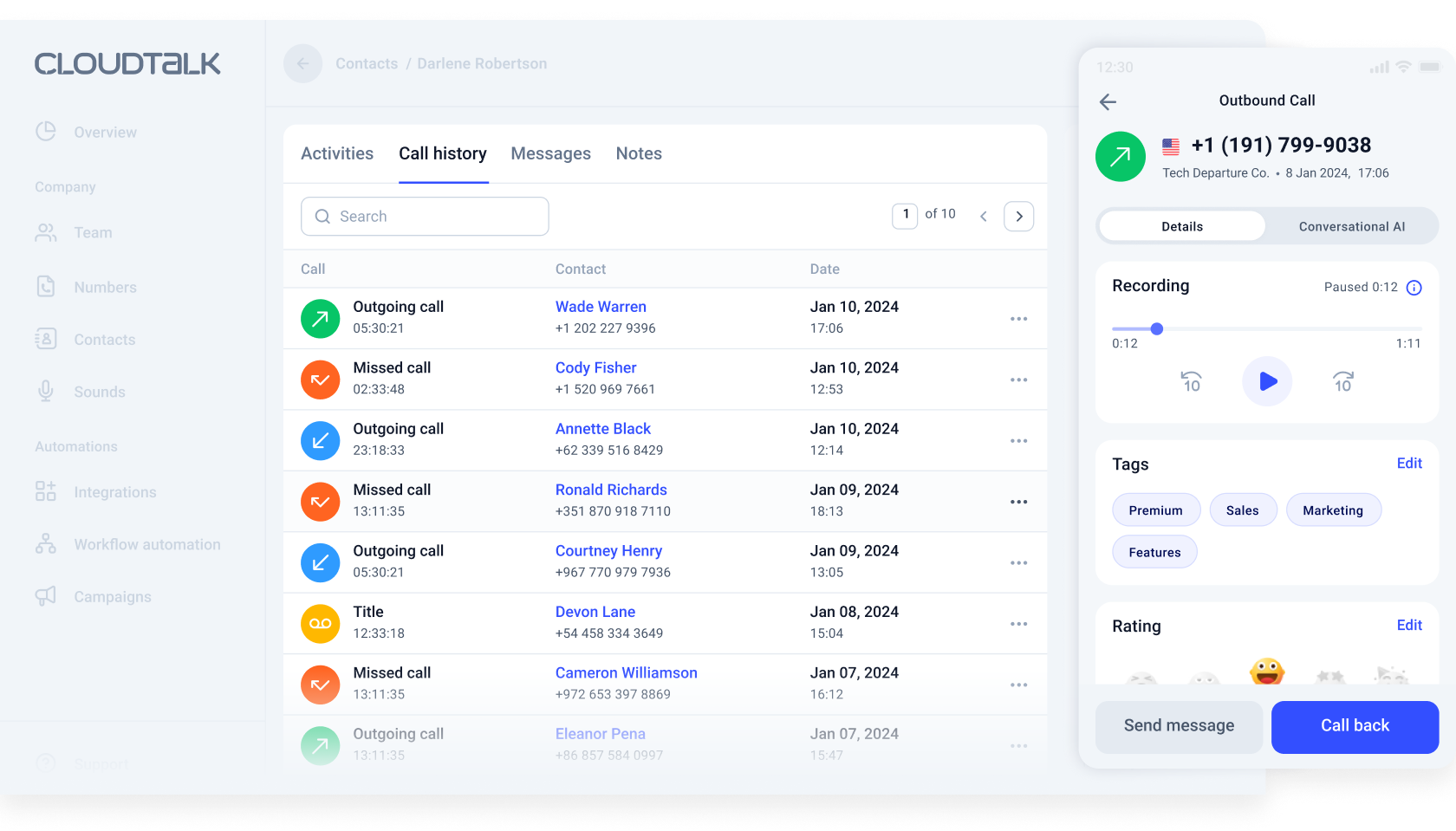1456x831 pixels.
Task: Rewind the recording 10 seconds
Action: pos(1191,381)
